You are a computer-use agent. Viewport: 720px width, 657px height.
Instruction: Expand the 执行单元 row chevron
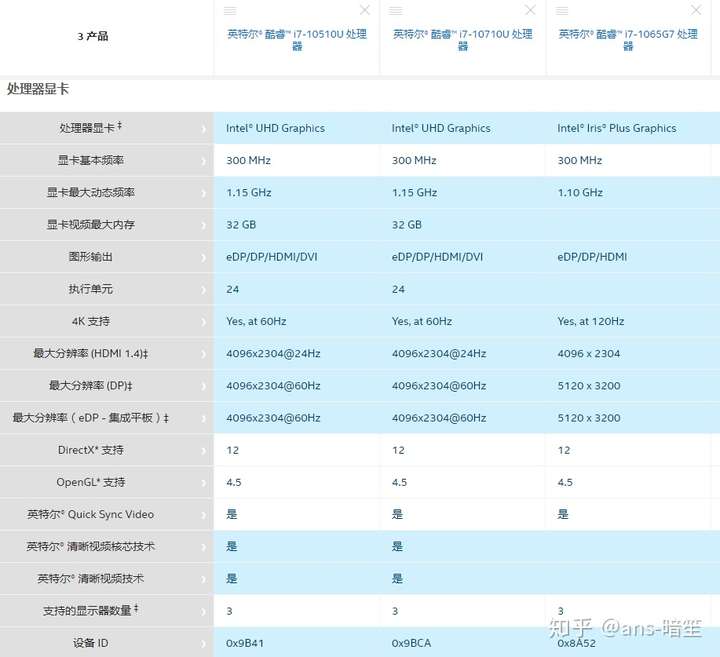coord(203,290)
